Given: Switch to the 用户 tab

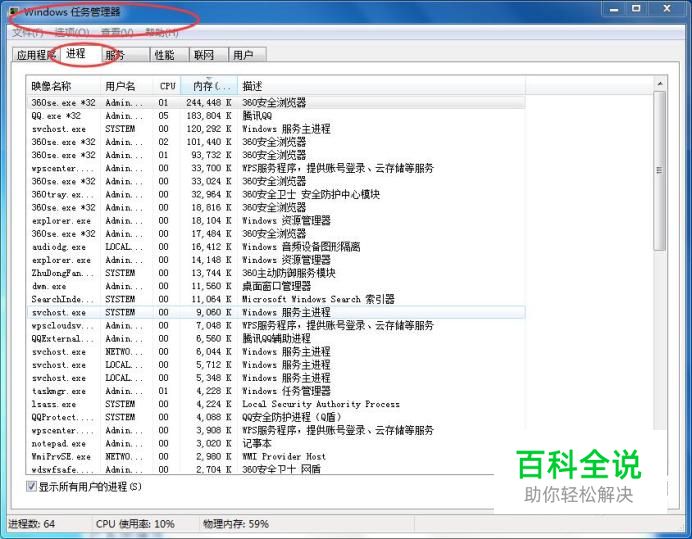Looking at the screenshot, I should [247, 55].
